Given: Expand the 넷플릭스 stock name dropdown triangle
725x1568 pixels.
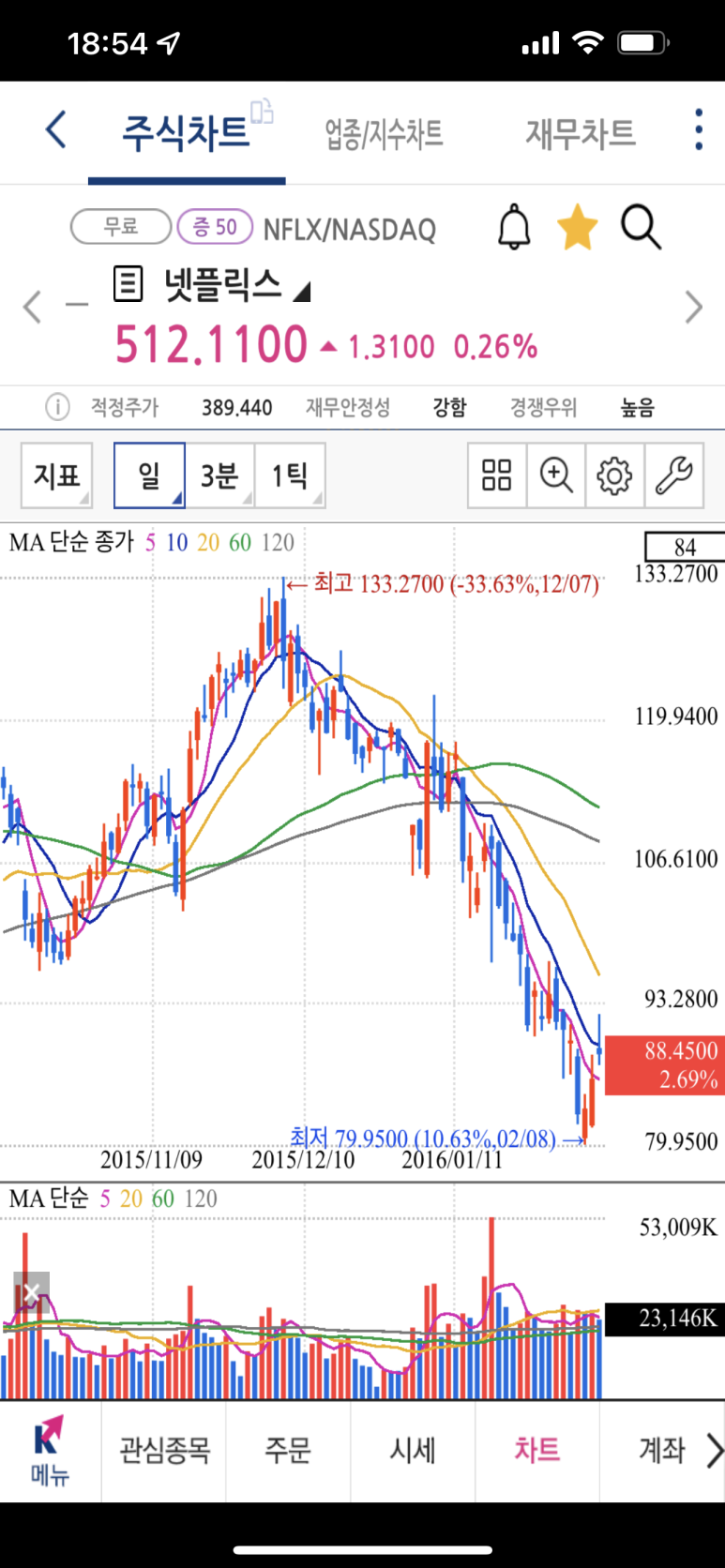Looking at the screenshot, I should [300, 293].
